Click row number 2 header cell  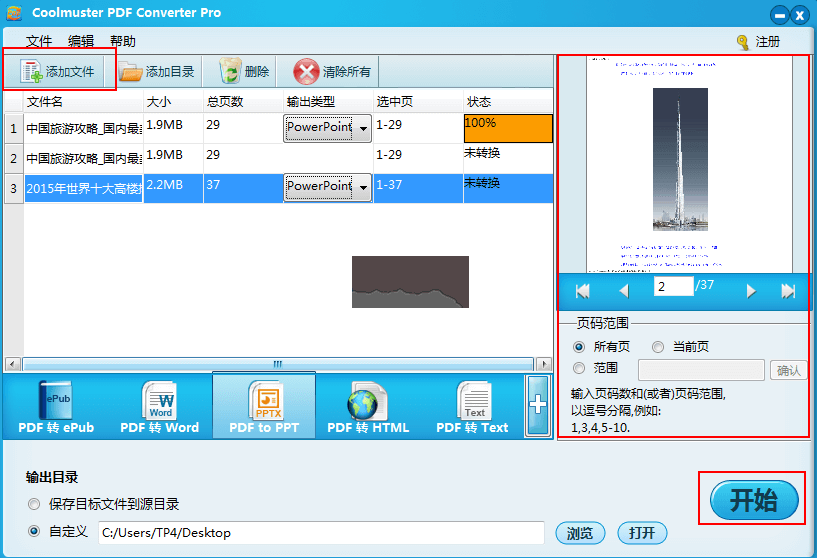coord(14,158)
